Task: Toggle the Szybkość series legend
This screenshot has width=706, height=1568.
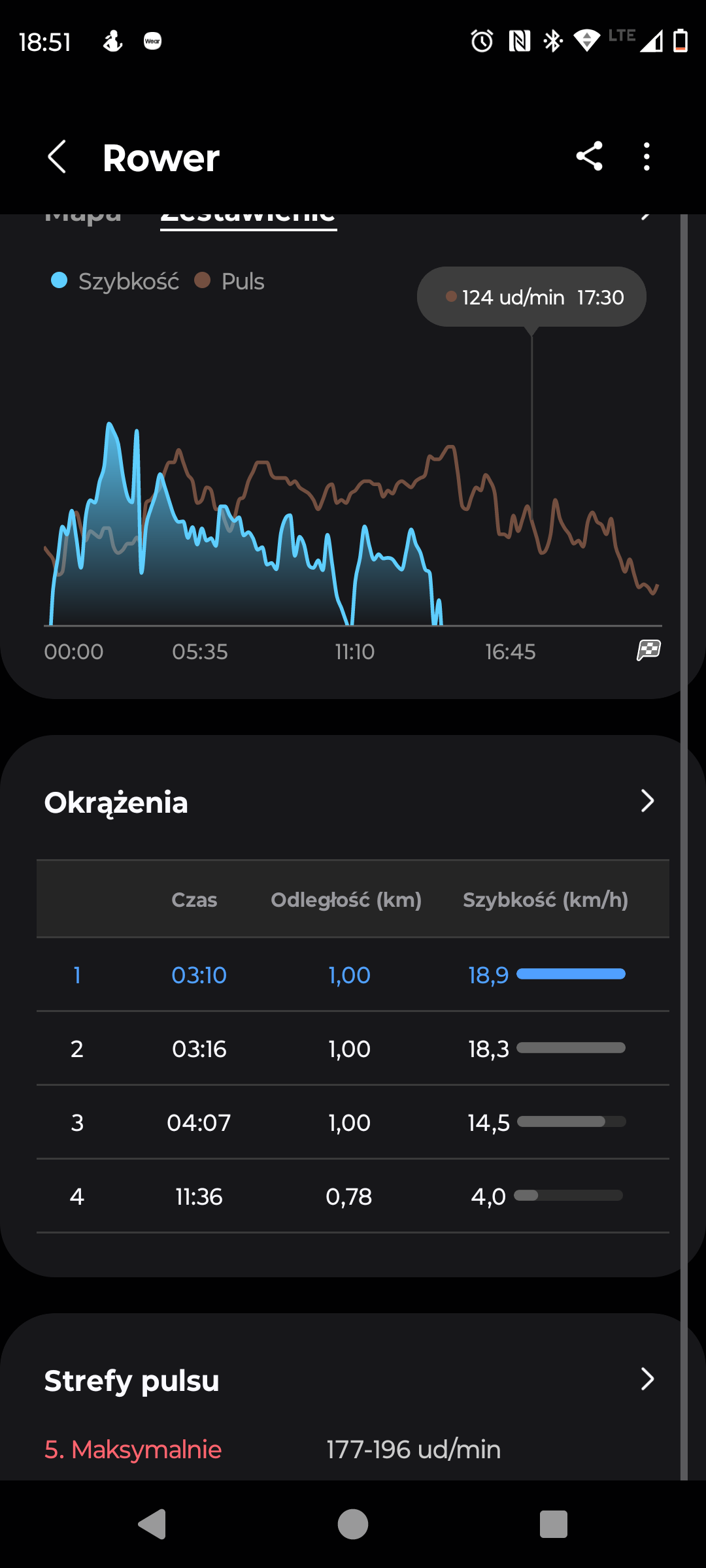Action: (x=115, y=282)
